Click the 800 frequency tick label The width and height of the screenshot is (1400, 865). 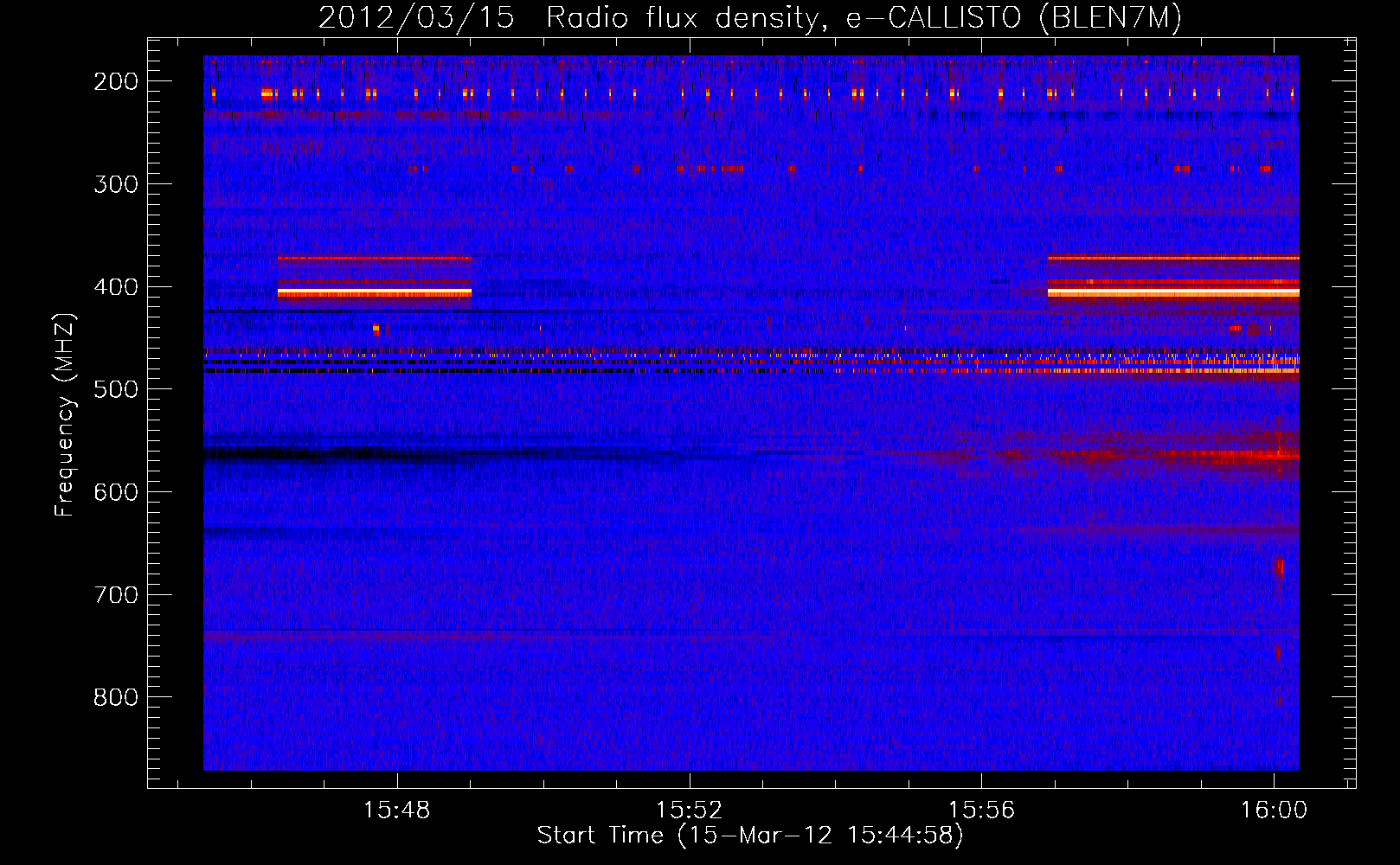pos(116,697)
